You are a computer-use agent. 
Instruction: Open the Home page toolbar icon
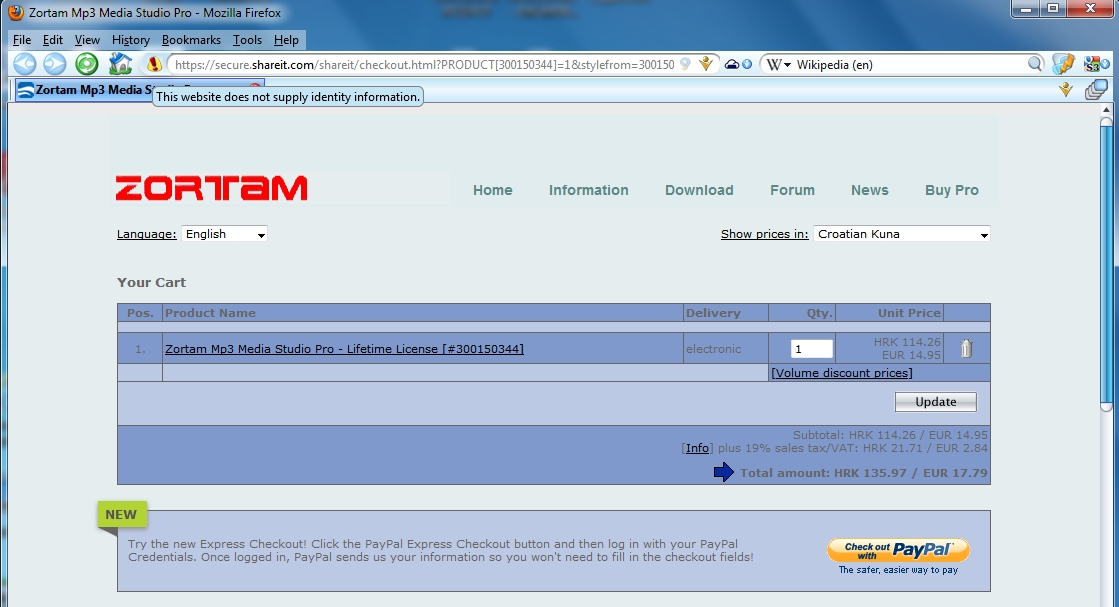(x=120, y=64)
